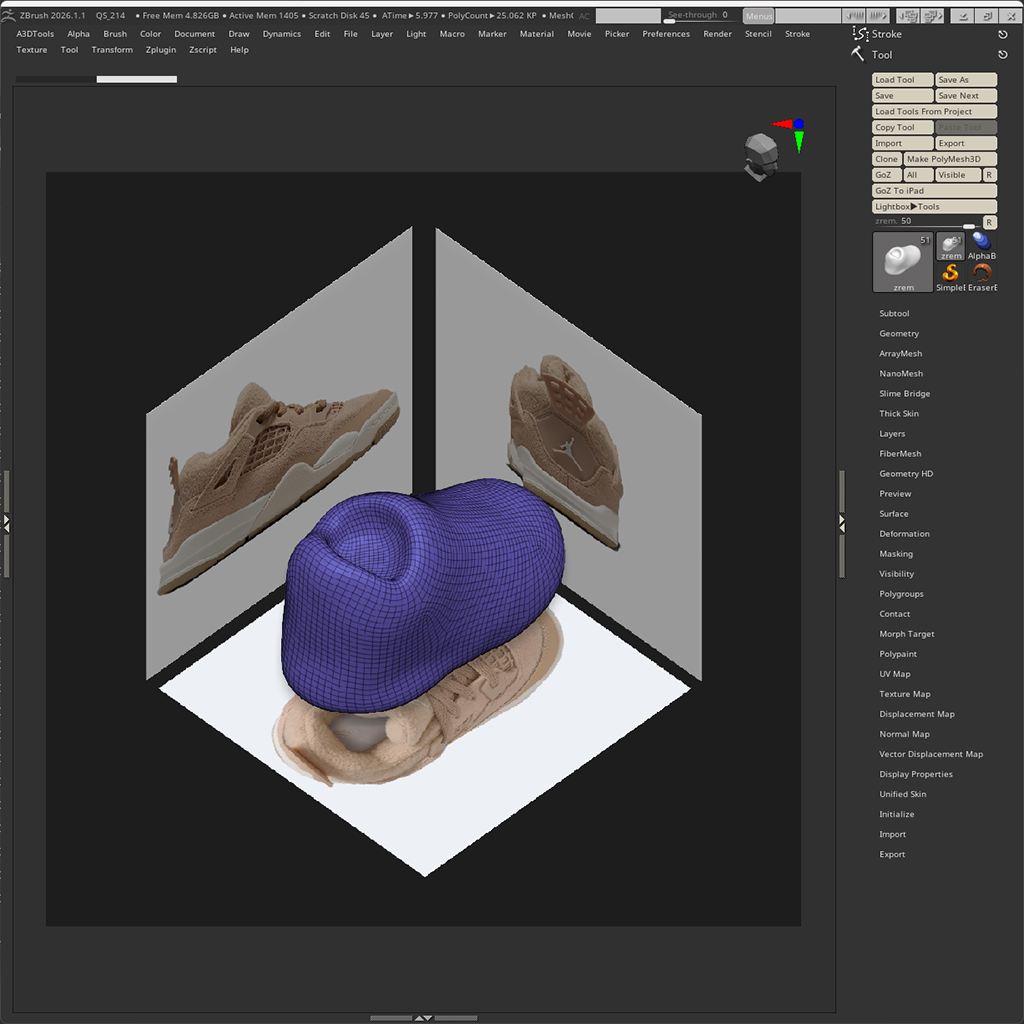Viewport: 1024px width, 1024px height.
Task: Select the AlphaBrush tool icon
Action: pos(982,246)
